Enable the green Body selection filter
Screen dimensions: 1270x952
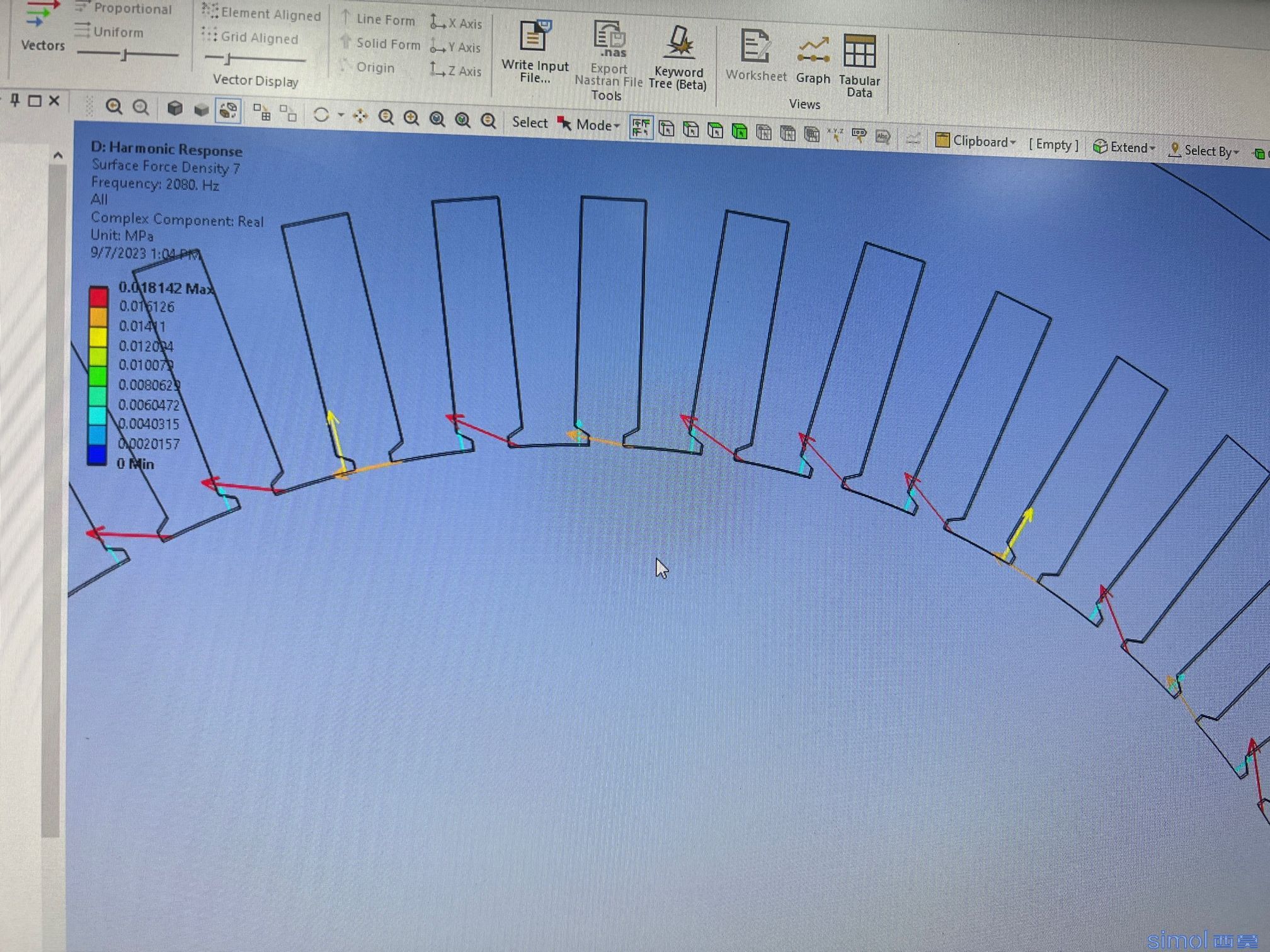tap(740, 132)
